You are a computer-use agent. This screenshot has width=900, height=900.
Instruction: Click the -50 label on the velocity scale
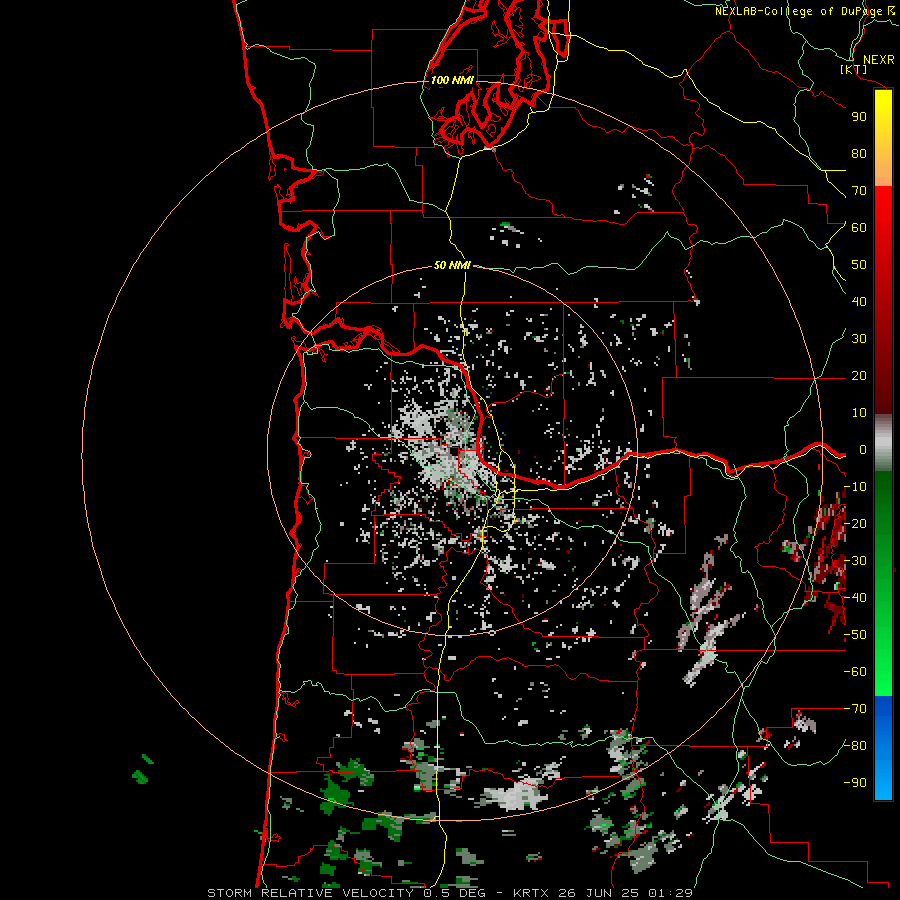(x=855, y=635)
